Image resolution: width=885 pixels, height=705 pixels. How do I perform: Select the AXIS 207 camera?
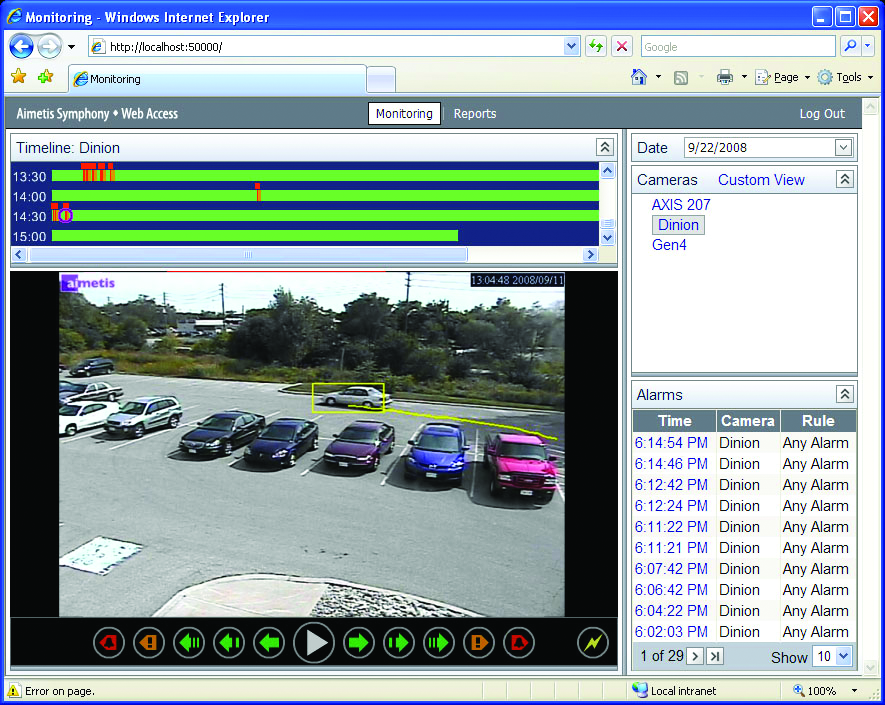pyautogui.click(x=681, y=205)
